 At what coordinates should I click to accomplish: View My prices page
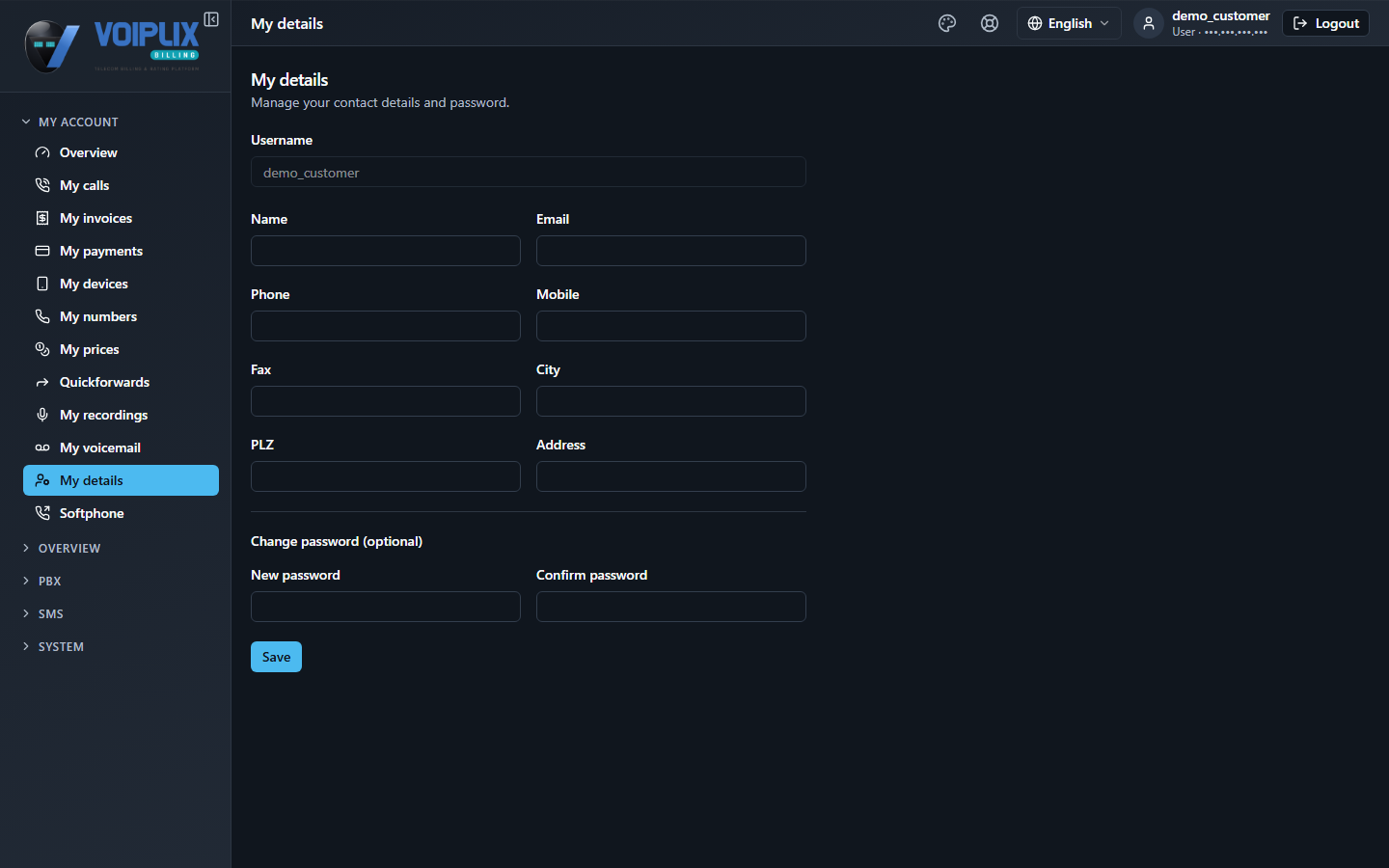[121, 349]
